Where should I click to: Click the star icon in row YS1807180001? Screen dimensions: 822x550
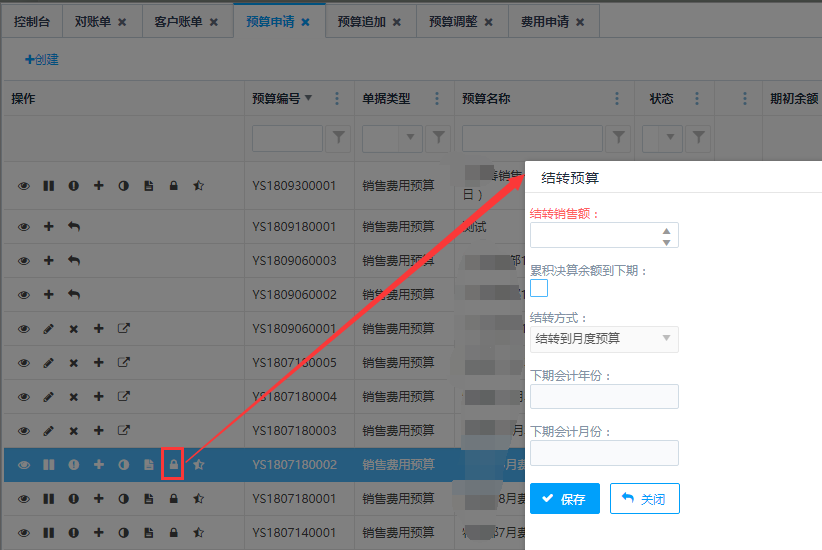click(198, 499)
